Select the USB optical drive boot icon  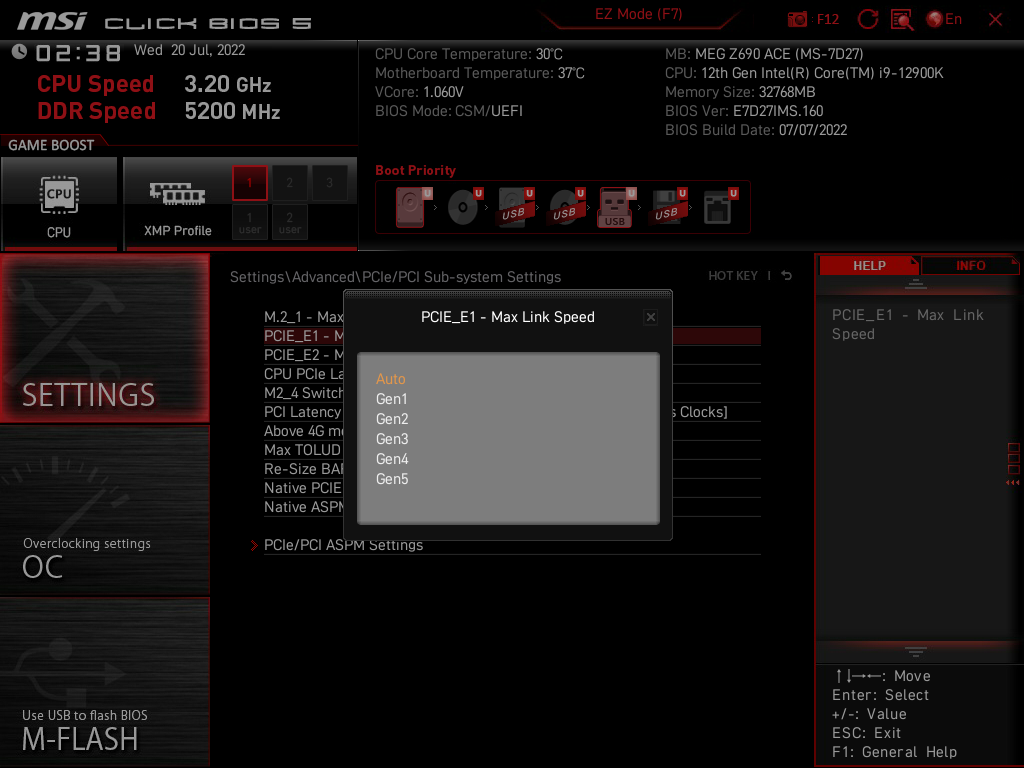pos(566,207)
